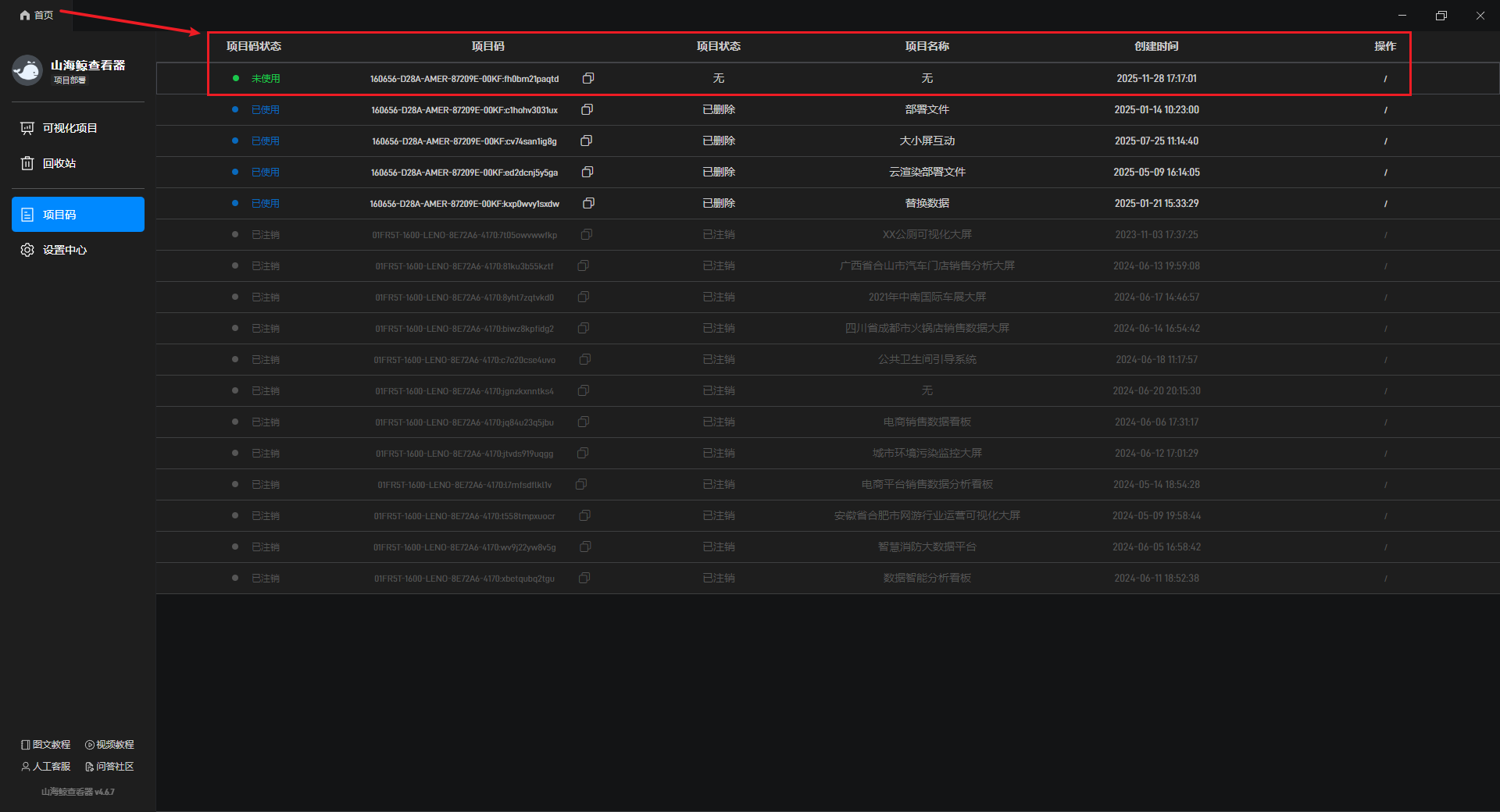This screenshot has width=1500, height=812.
Task: Copy project code for 大小屏互动 row
Action: 586,141
